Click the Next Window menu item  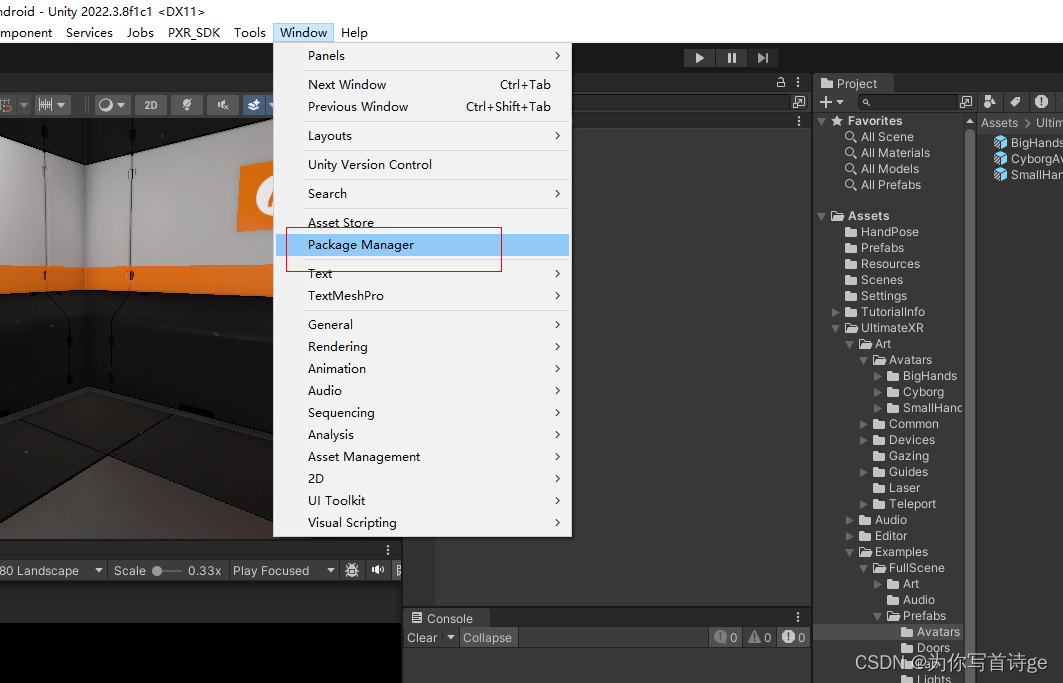click(422, 85)
